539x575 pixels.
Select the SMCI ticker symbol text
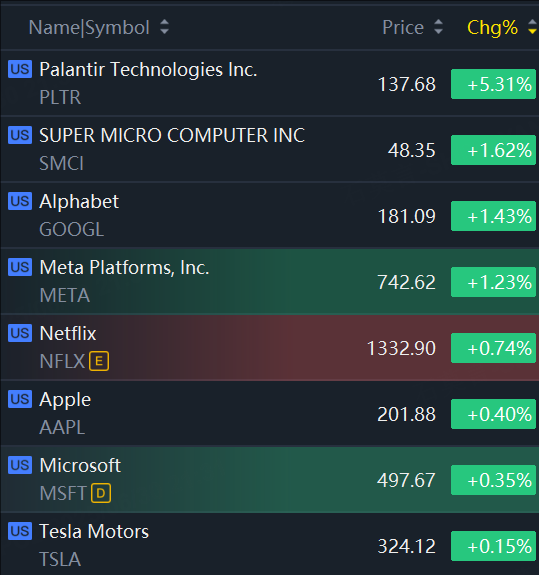pos(62,163)
